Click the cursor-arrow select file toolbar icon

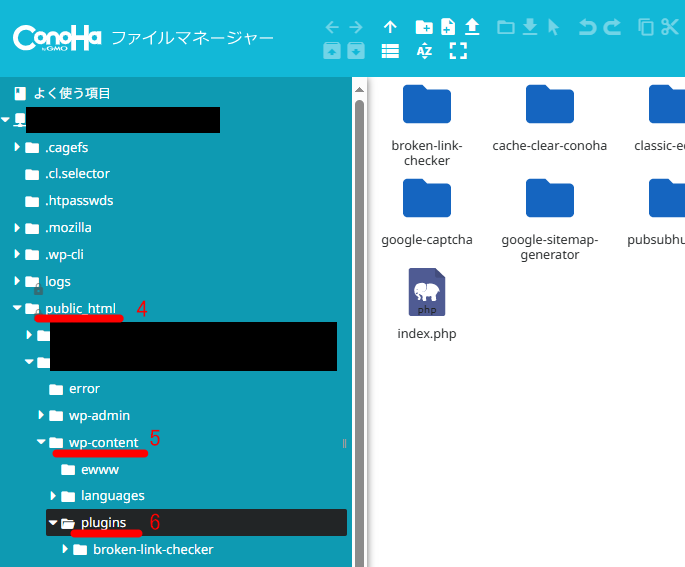554,27
